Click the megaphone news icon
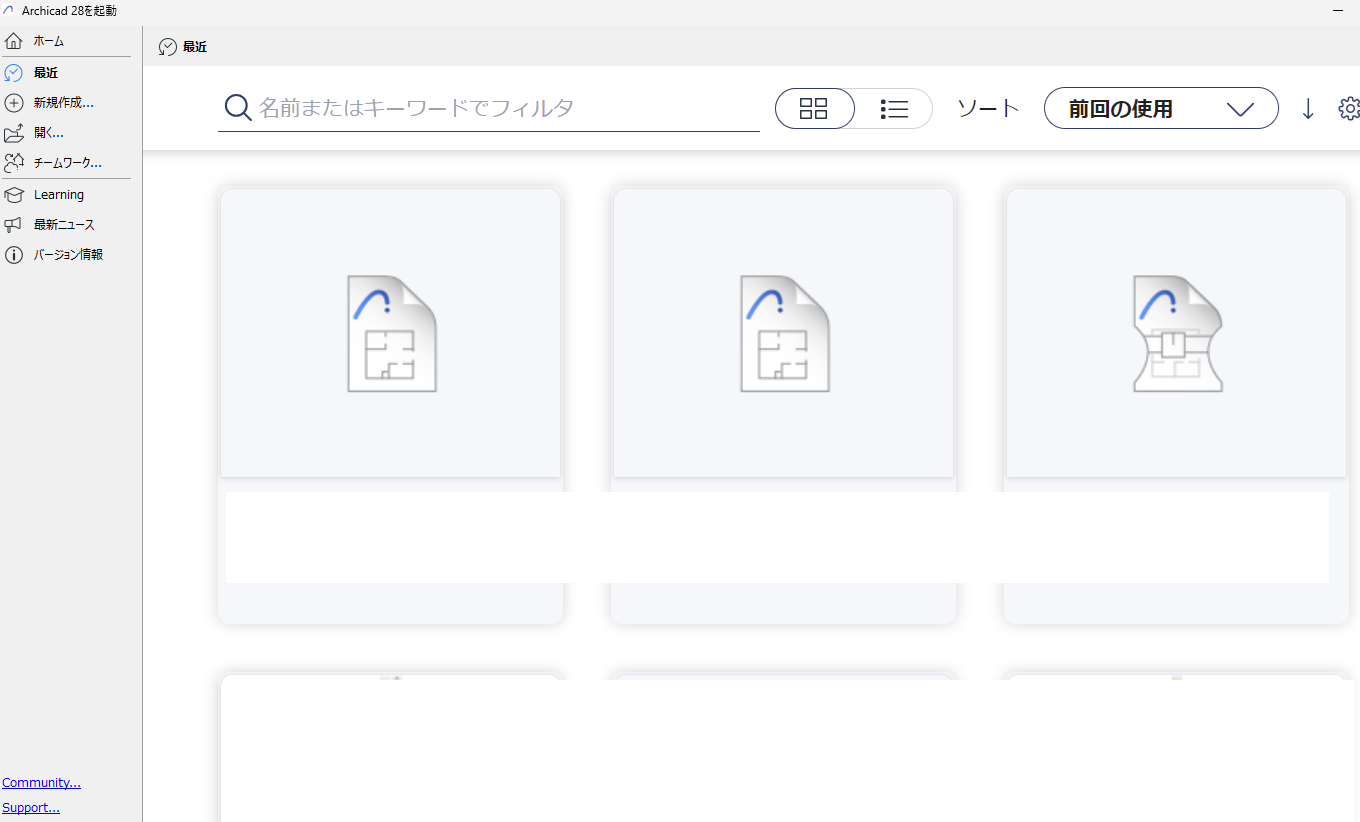The image size is (1360, 822). click(14, 225)
